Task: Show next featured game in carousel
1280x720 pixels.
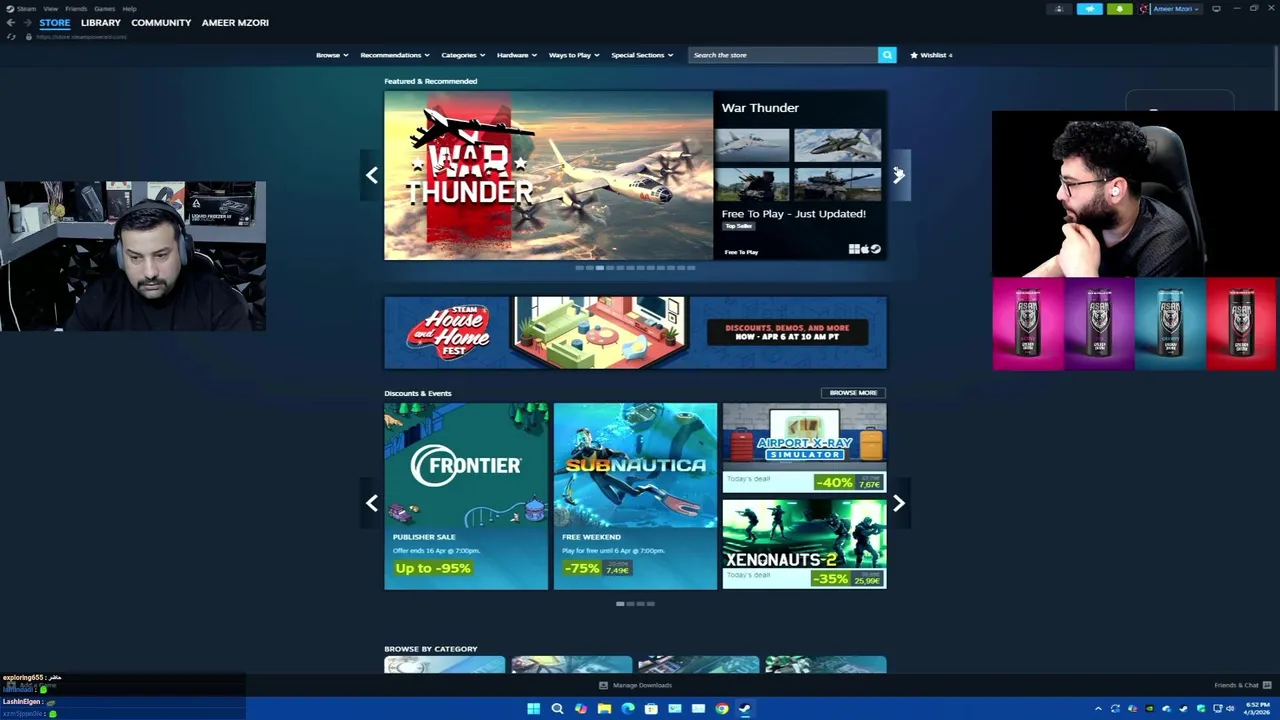Action: click(898, 175)
